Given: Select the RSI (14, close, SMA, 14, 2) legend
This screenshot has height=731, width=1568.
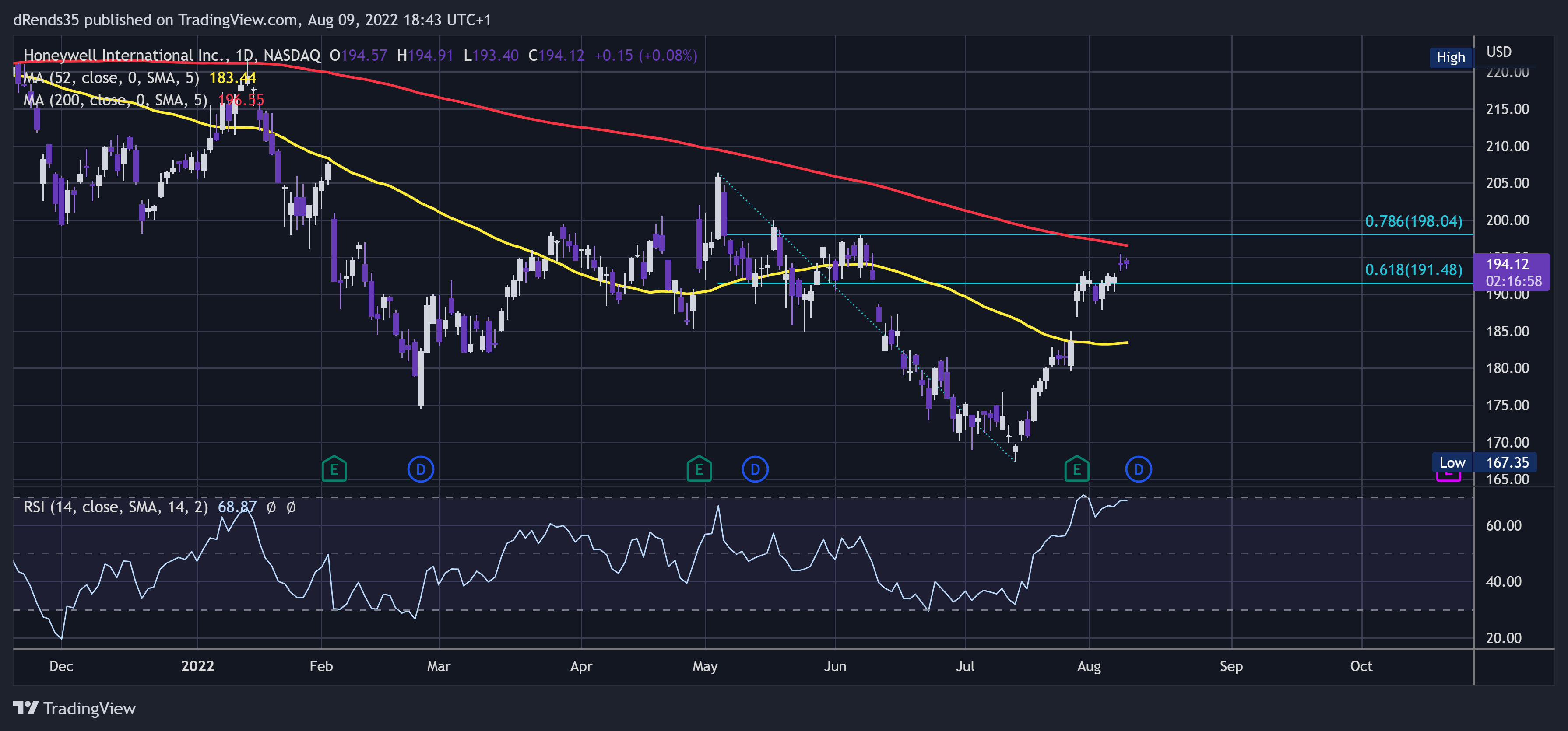Looking at the screenshot, I should click(116, 507).
